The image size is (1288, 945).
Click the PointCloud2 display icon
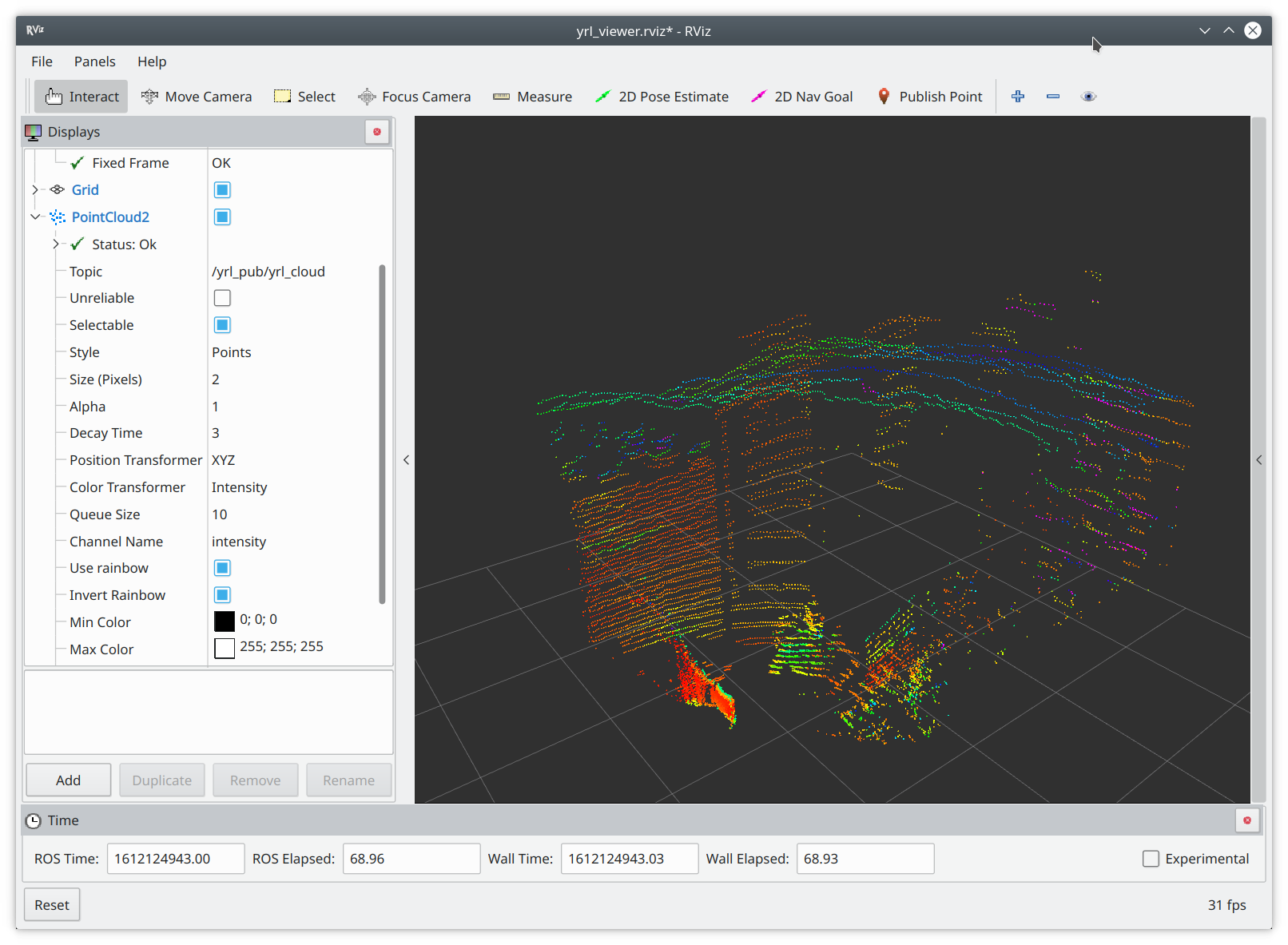[58, 217]
